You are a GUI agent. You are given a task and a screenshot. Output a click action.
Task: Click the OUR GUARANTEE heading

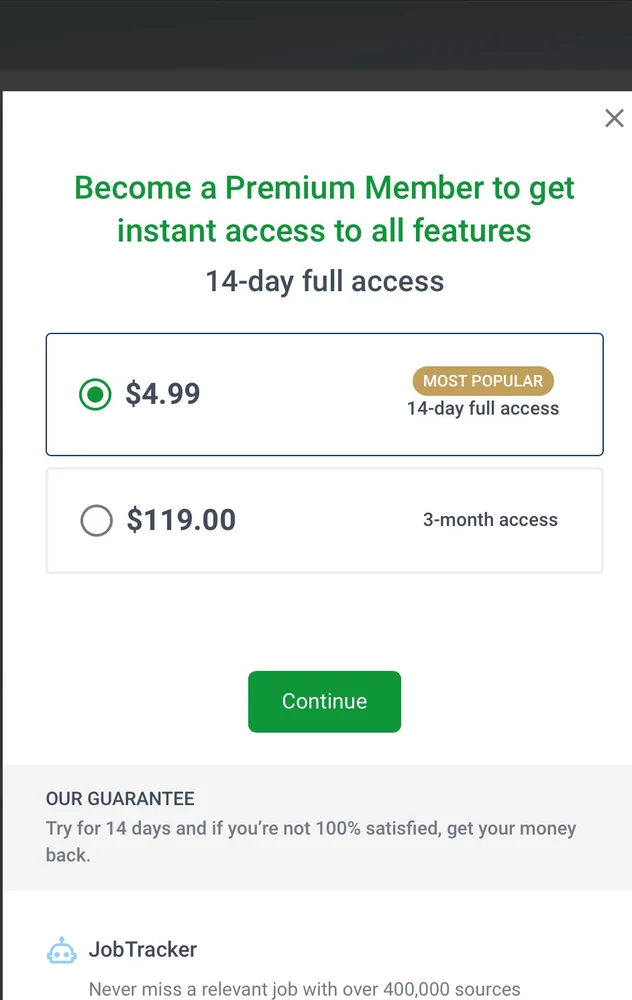120,799
